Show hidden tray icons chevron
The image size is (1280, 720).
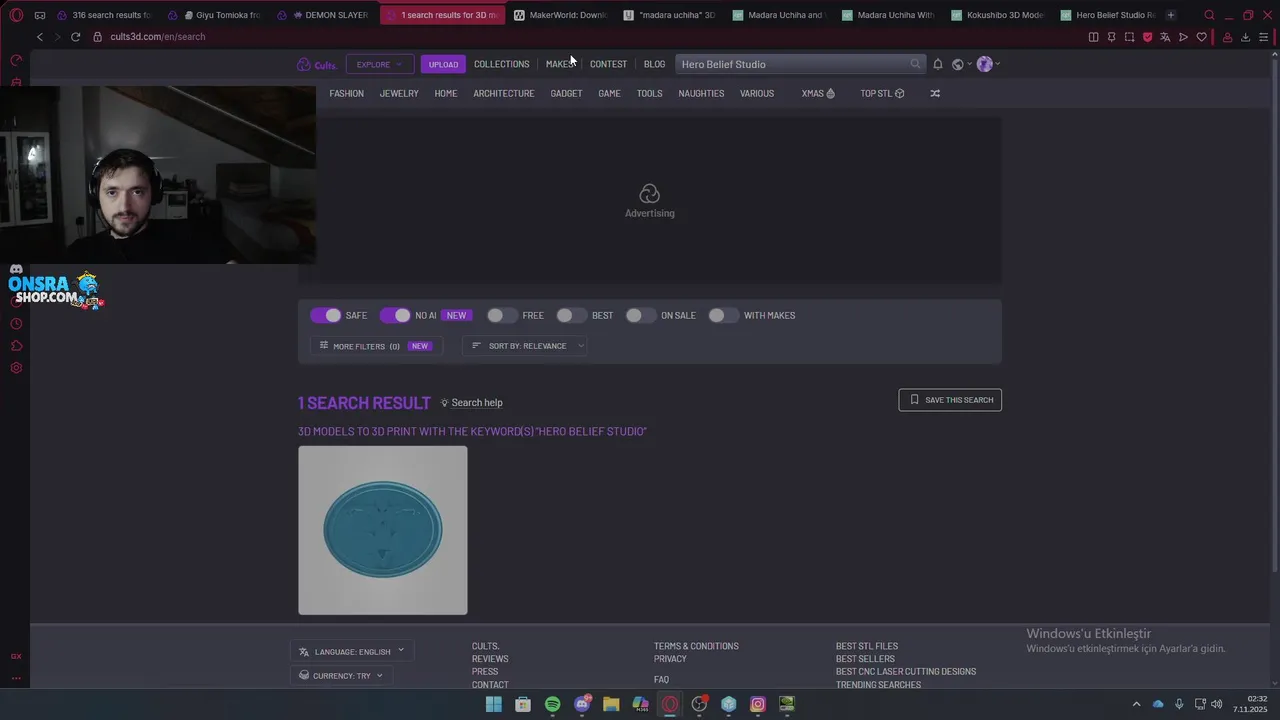tap(1136, 704)
